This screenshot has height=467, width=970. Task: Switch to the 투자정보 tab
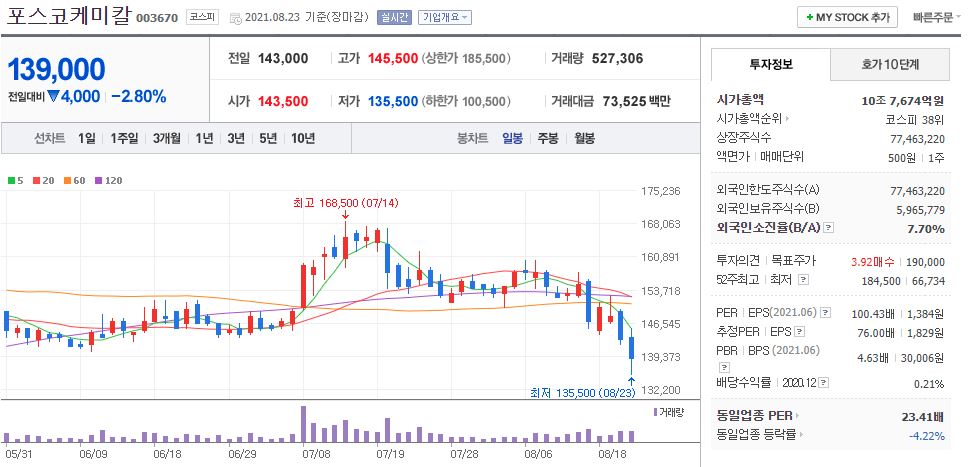pyautogui.click(x=771, y=64)
